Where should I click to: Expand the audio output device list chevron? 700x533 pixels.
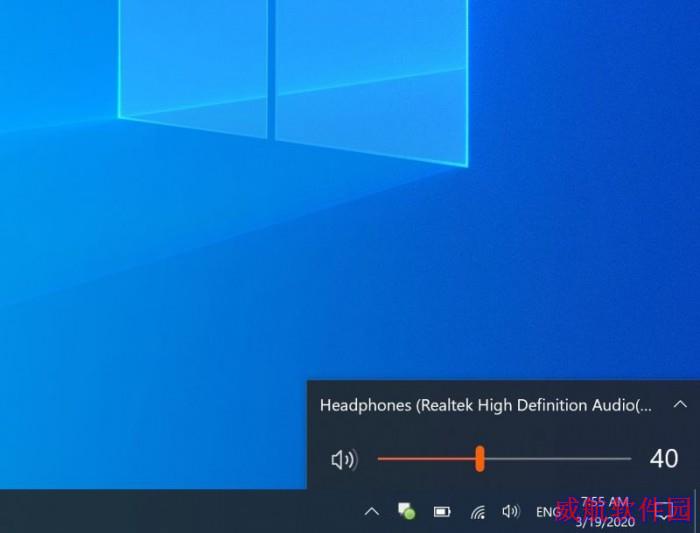click(x=680, y=404)
